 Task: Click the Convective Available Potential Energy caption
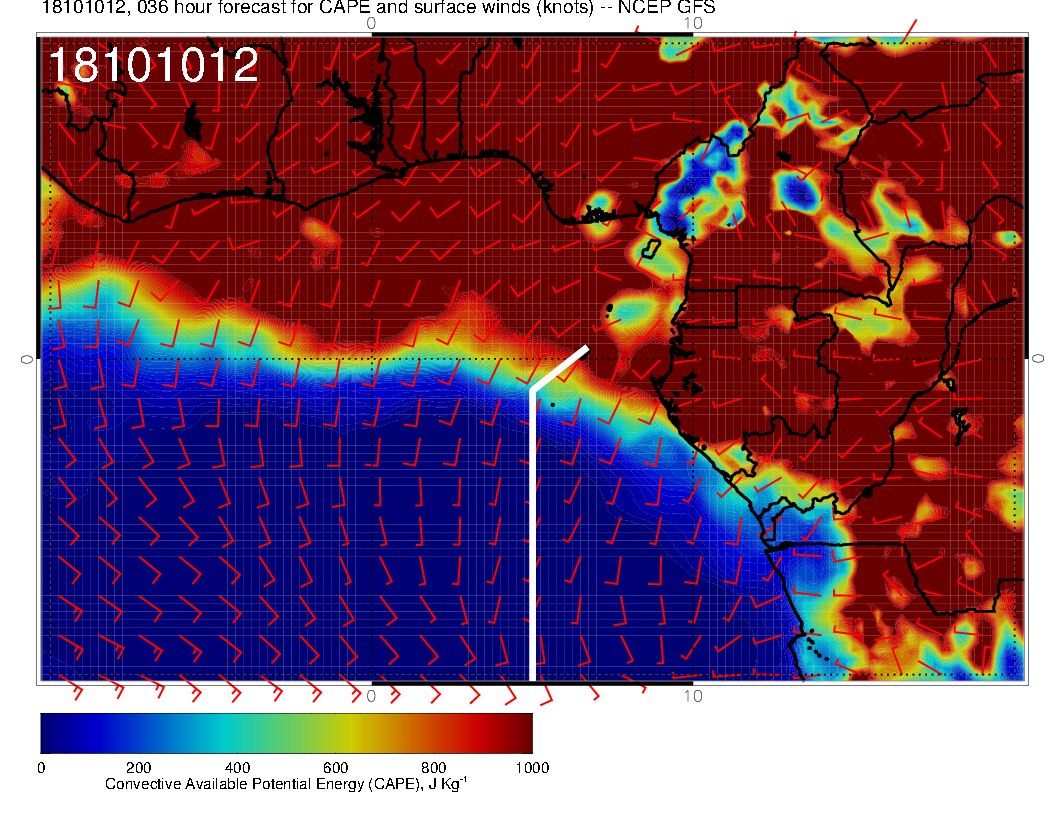coord(285,785)
